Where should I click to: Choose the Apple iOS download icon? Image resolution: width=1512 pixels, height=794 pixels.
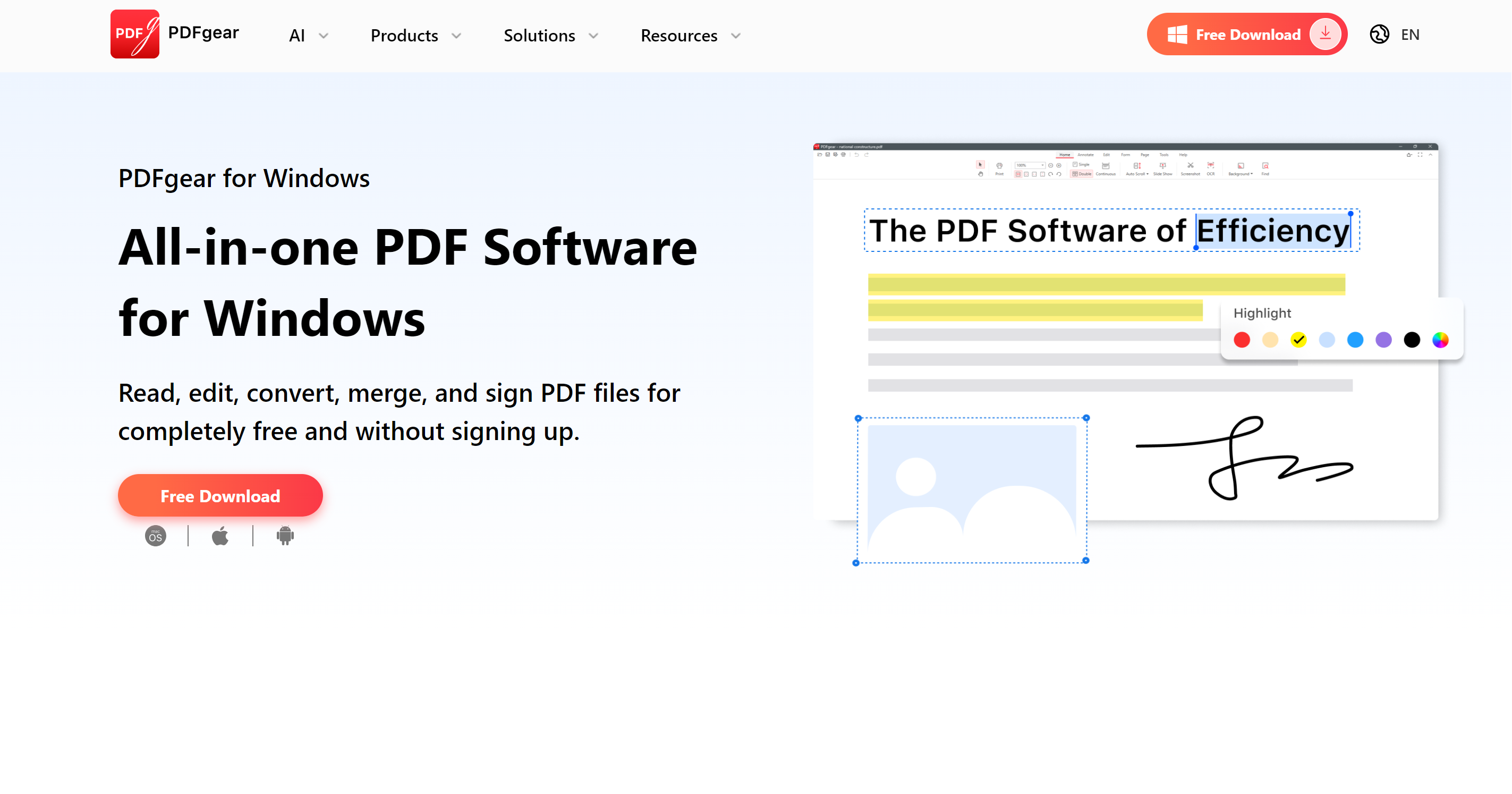(220, 536)
